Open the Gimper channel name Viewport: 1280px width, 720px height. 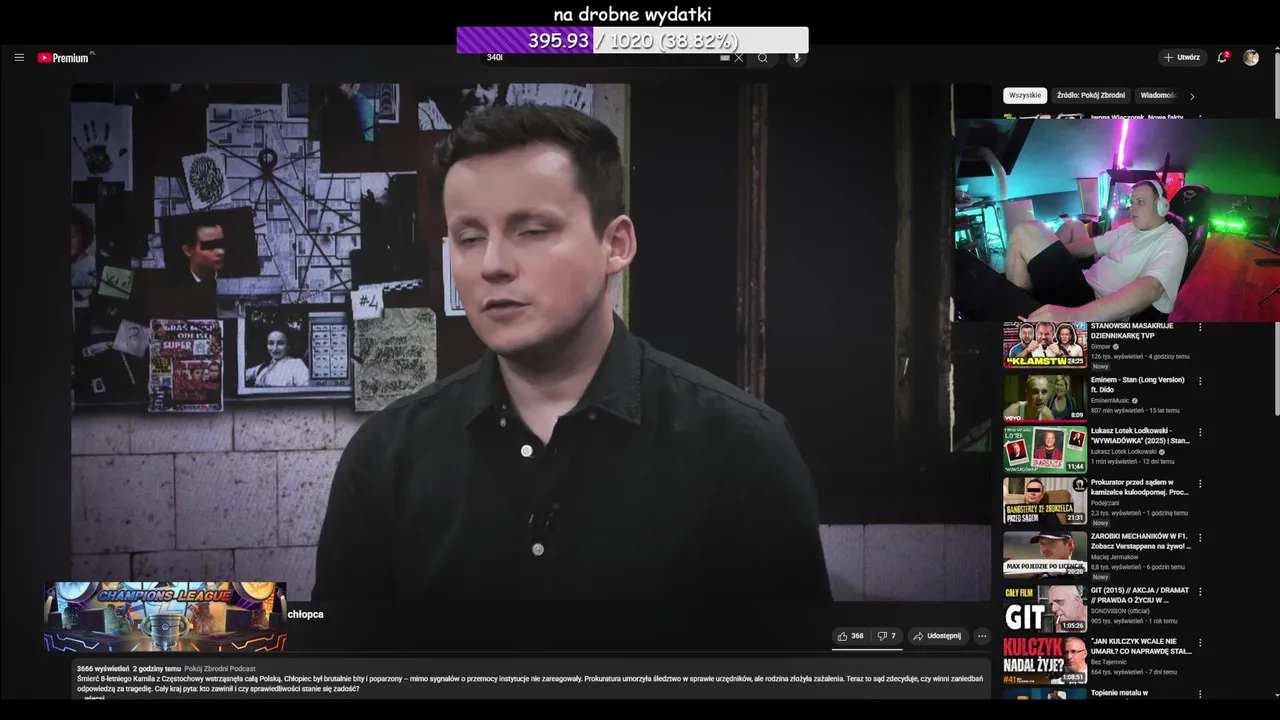coord(1101,346)
